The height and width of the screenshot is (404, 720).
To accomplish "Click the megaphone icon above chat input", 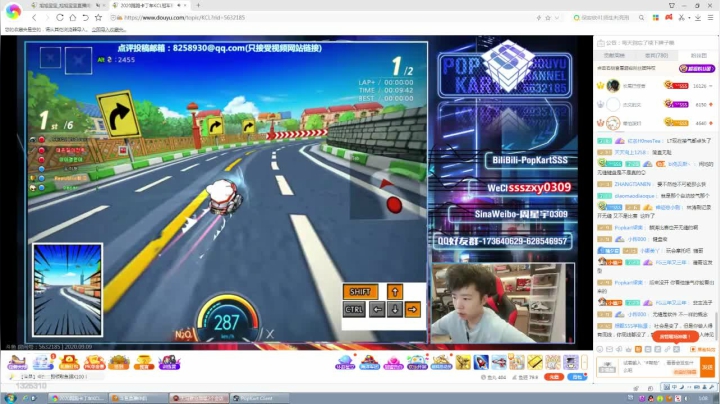I will coord(619,349).
